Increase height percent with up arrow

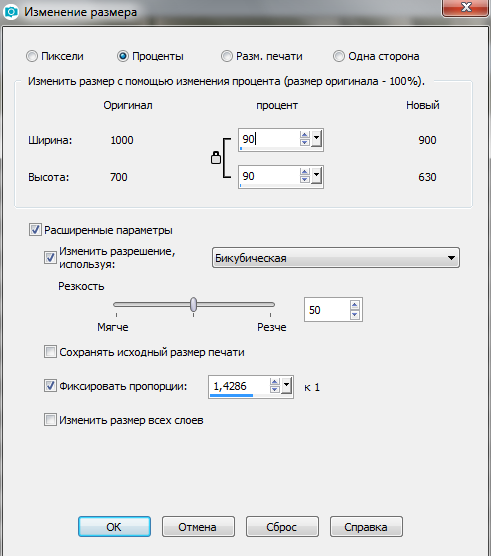(305, 172)
